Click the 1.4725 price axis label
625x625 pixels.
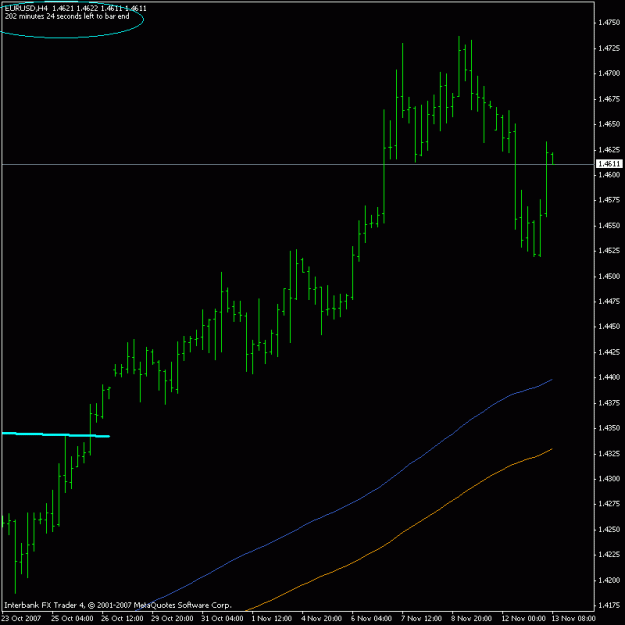(609, 48)
